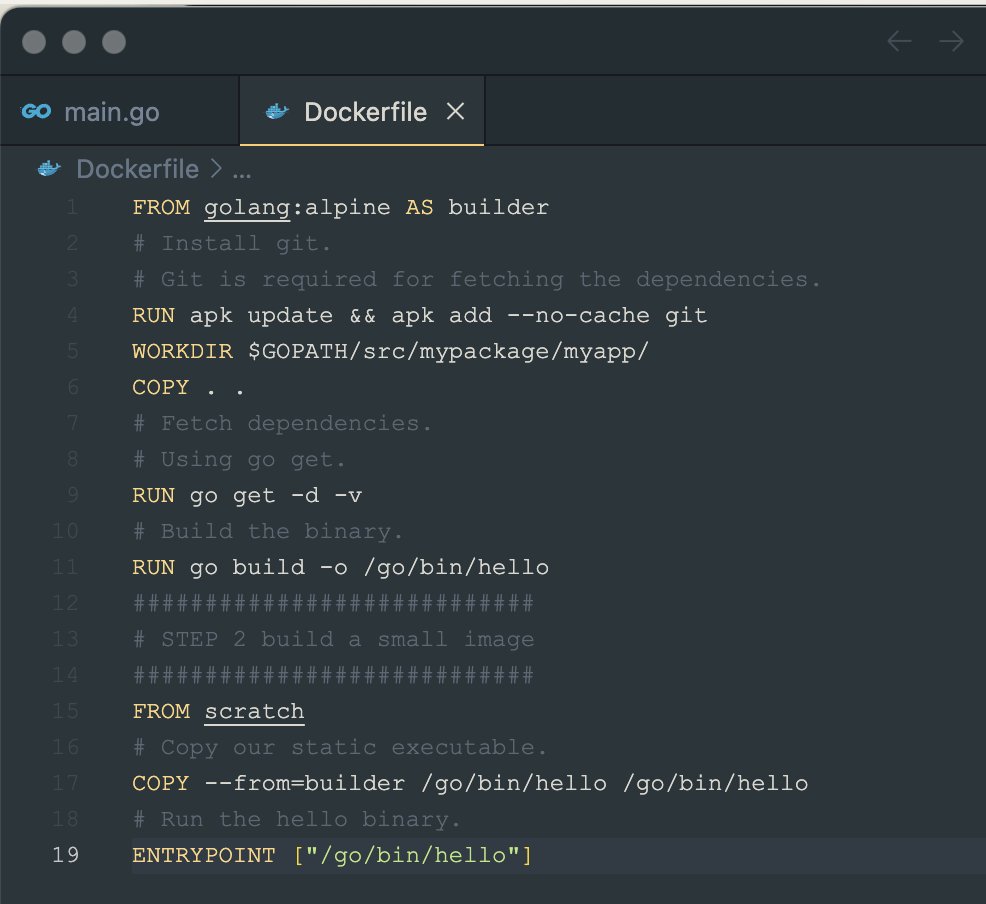Click 'RUN go get -d -v' line
The image size is (986, 904).
click(247, 495)
